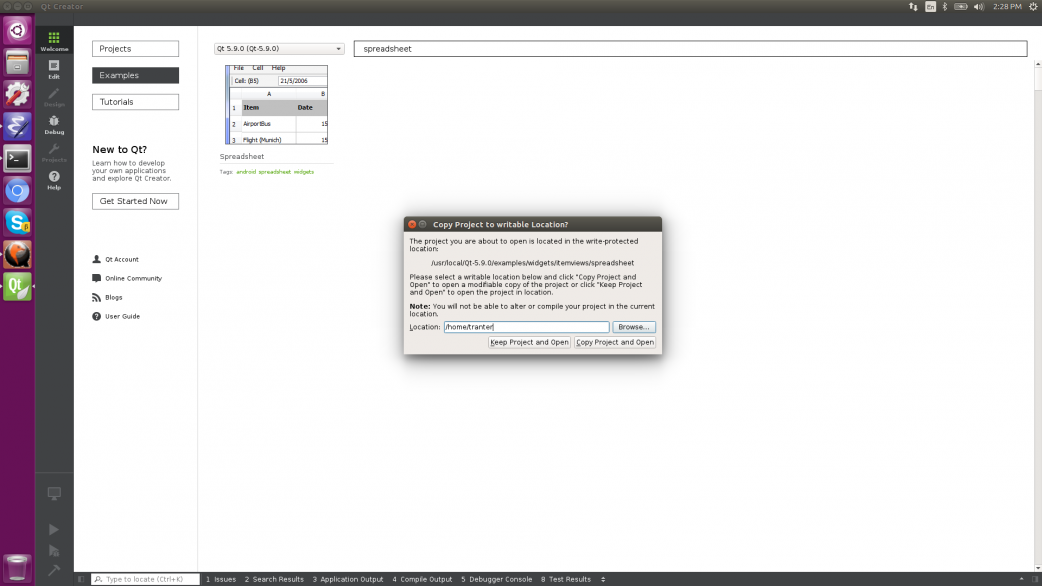Expand the Qt 5.9.0 version dropdown

coord(279,49)
